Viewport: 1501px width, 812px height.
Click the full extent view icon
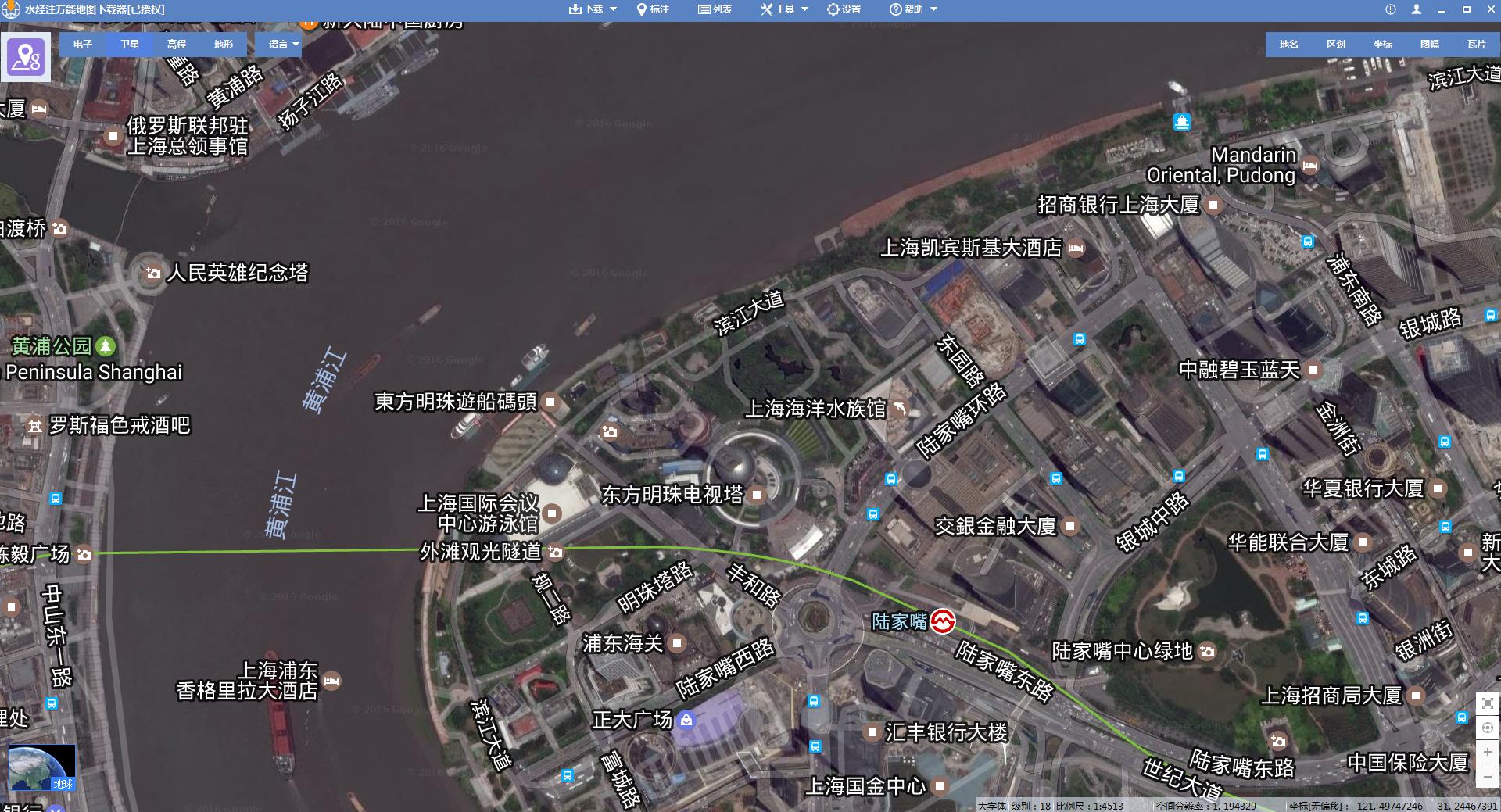1488,703
